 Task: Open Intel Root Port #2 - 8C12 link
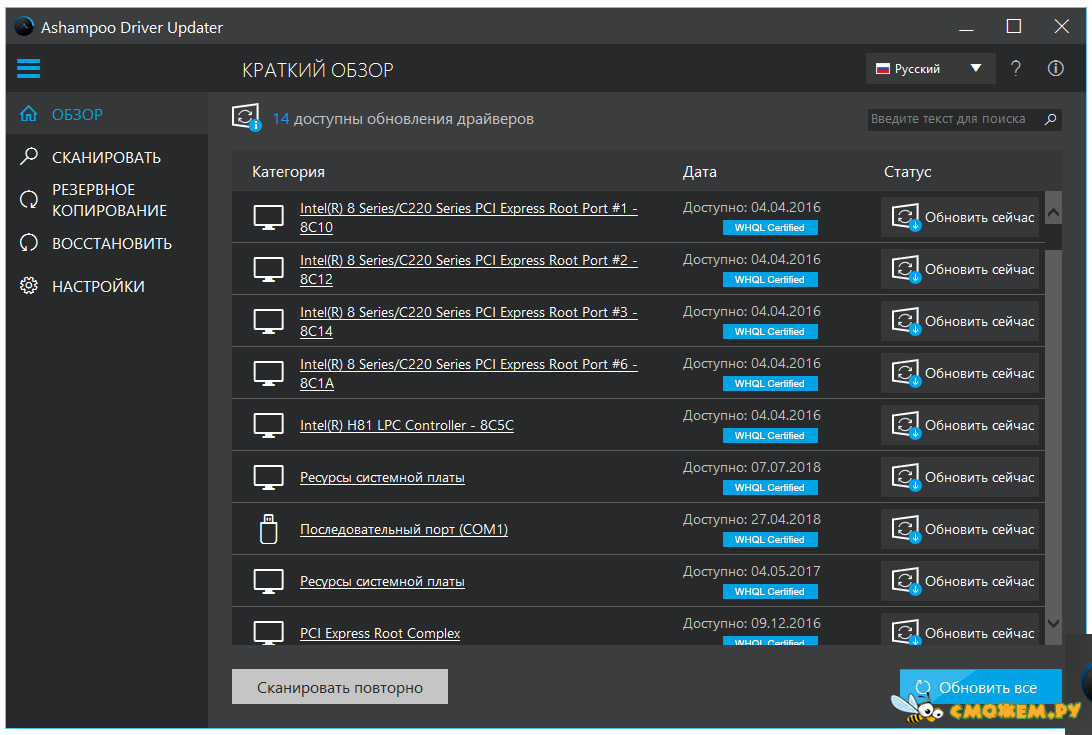[469, 270]
